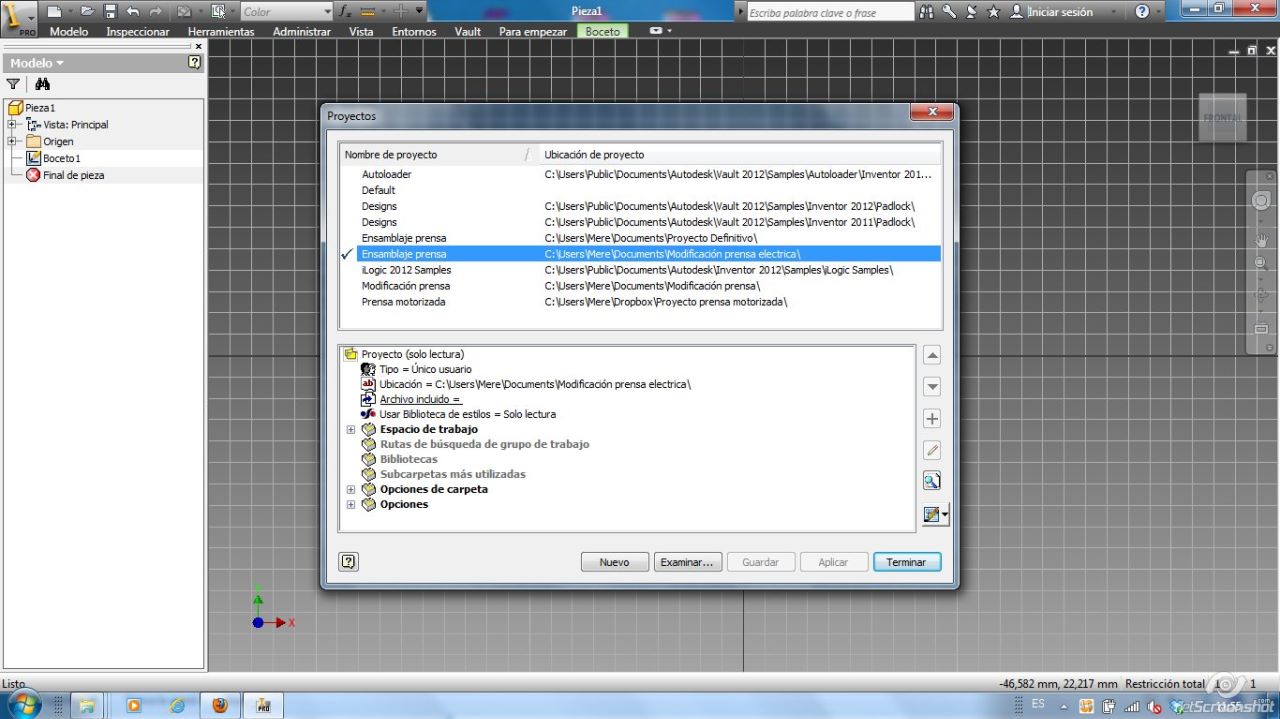Click the Final de pieza browser item
This screenshot has height=719, width=1280.
click(74, 175)
